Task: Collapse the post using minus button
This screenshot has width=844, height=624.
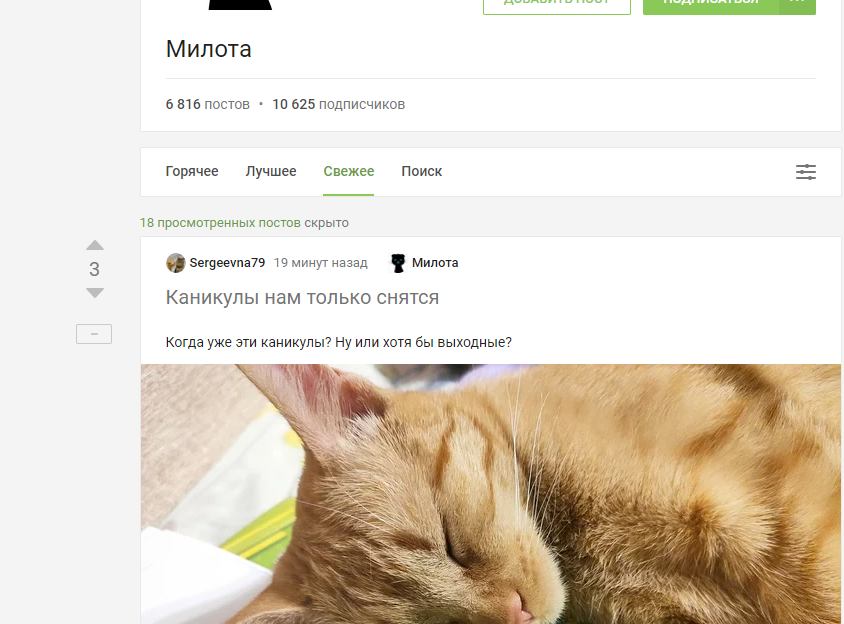Action: (x=94, y=334)
